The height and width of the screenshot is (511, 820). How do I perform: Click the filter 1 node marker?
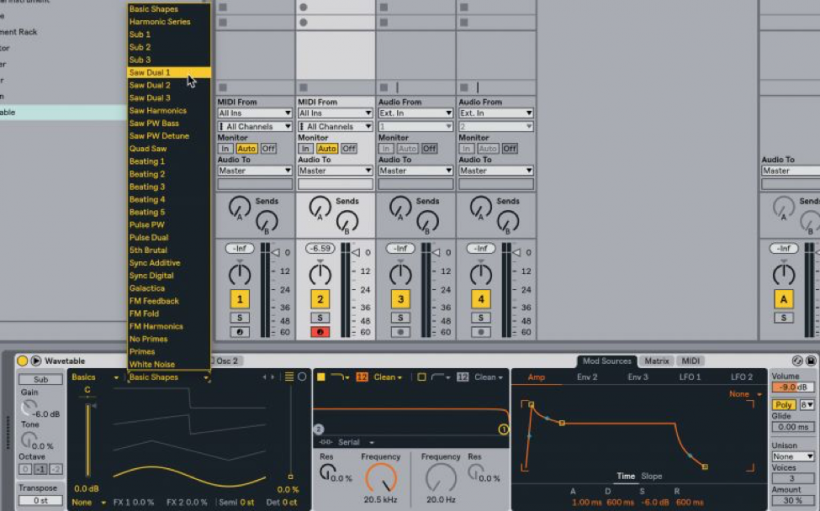click(503, 429)
